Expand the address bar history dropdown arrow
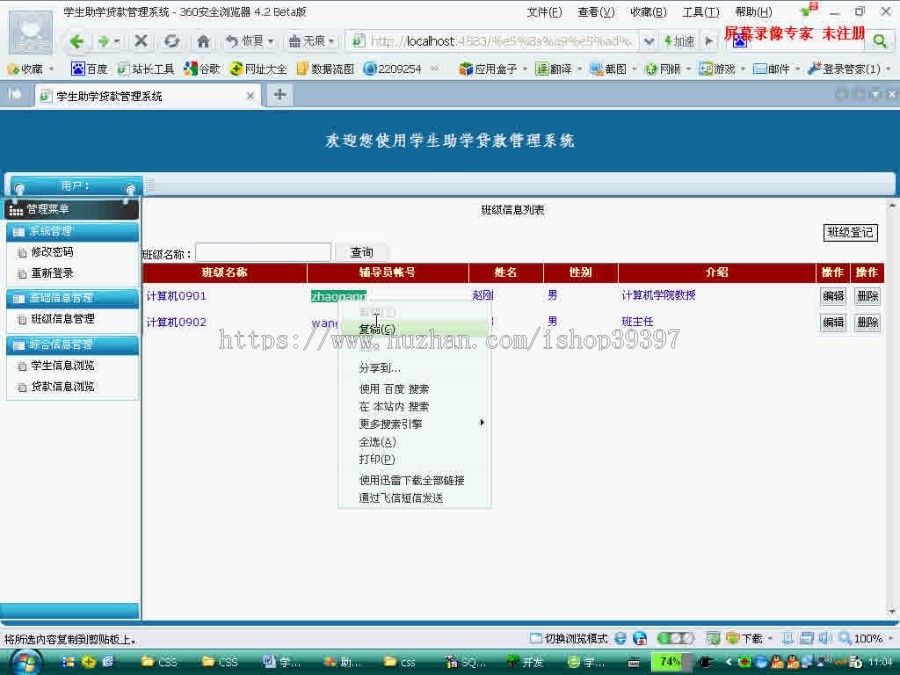The width and height of the screenshot is (900, 675). click(x=648, y=41)
